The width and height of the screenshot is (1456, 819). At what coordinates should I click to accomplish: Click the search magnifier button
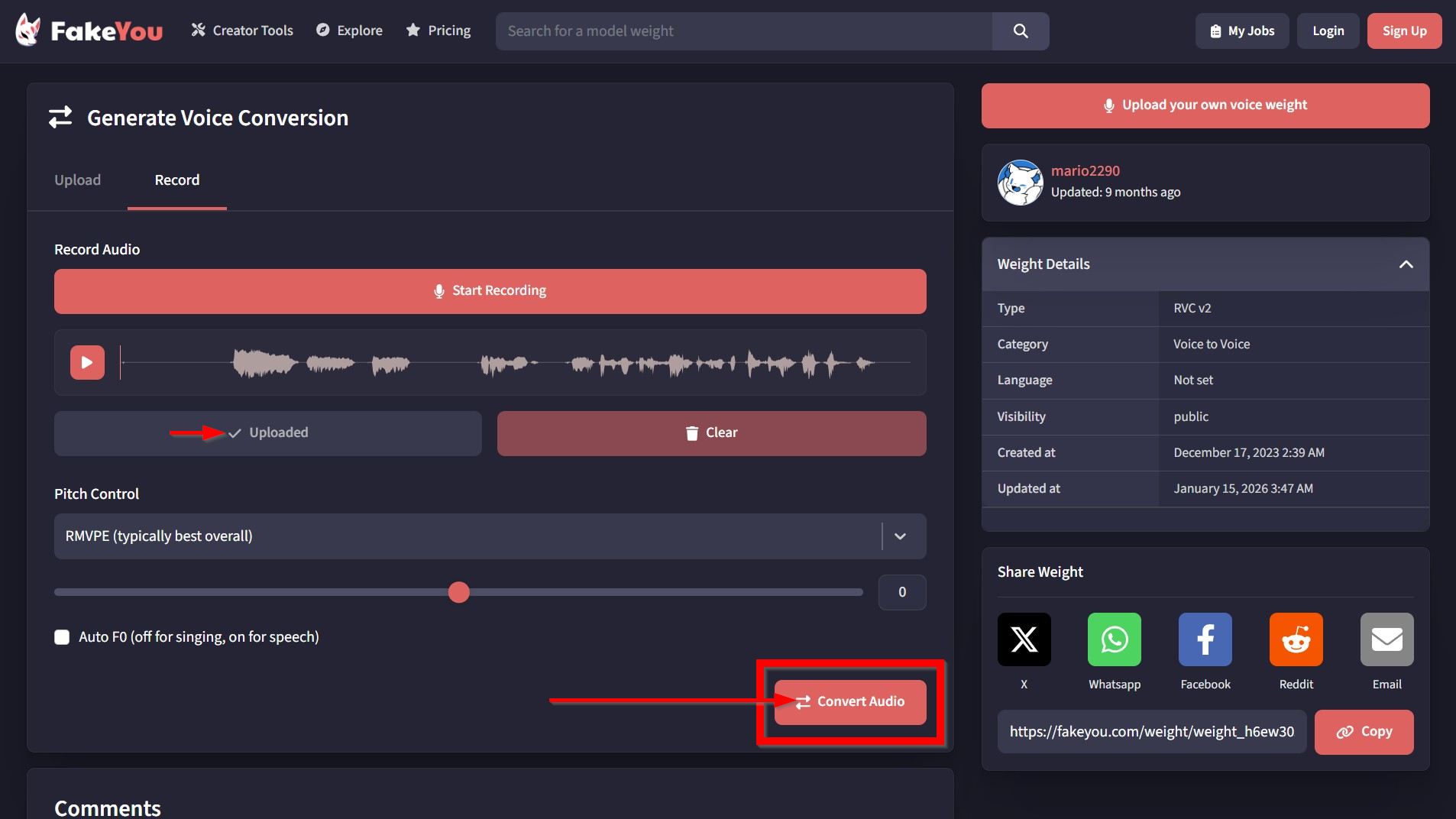click(x=1021, y=31)
